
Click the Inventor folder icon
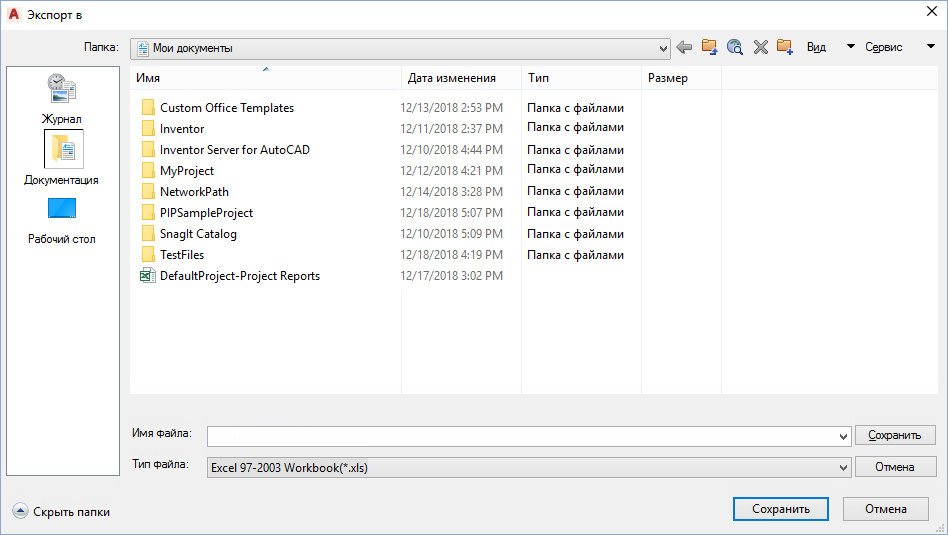coord(148,128)
